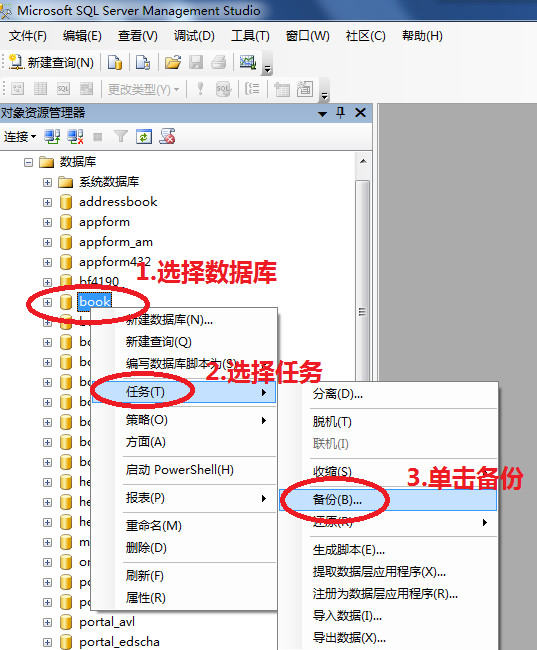Click the Disconnect server icon
The image size is (537, 650).
(75, 136)
